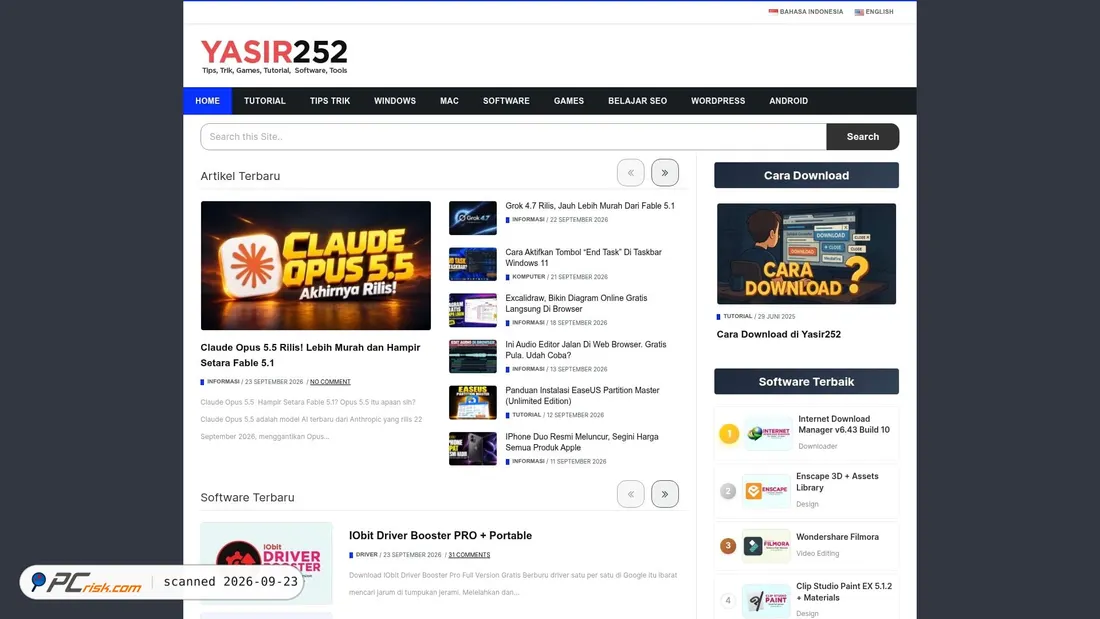
Task: Open Cara Download di Yasir252 link
Action: point(778,335)
